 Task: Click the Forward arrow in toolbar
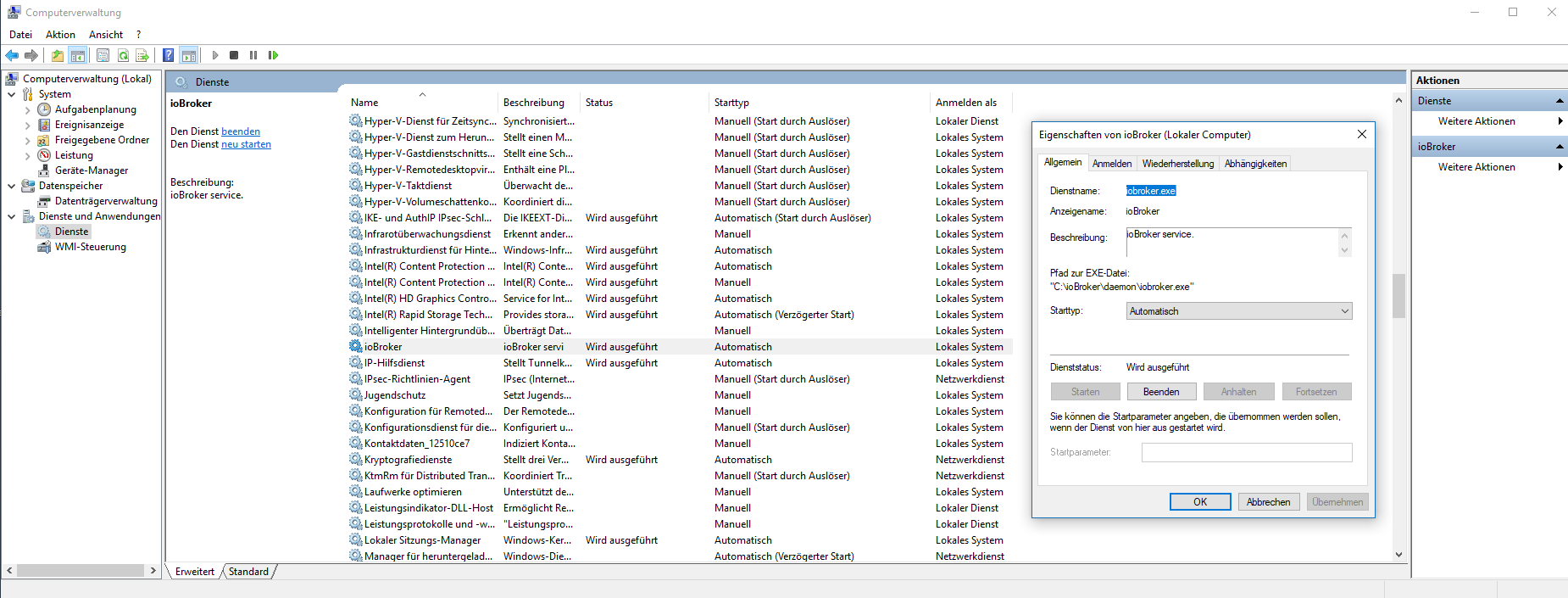pyautogui.click(x=31, y=55)
